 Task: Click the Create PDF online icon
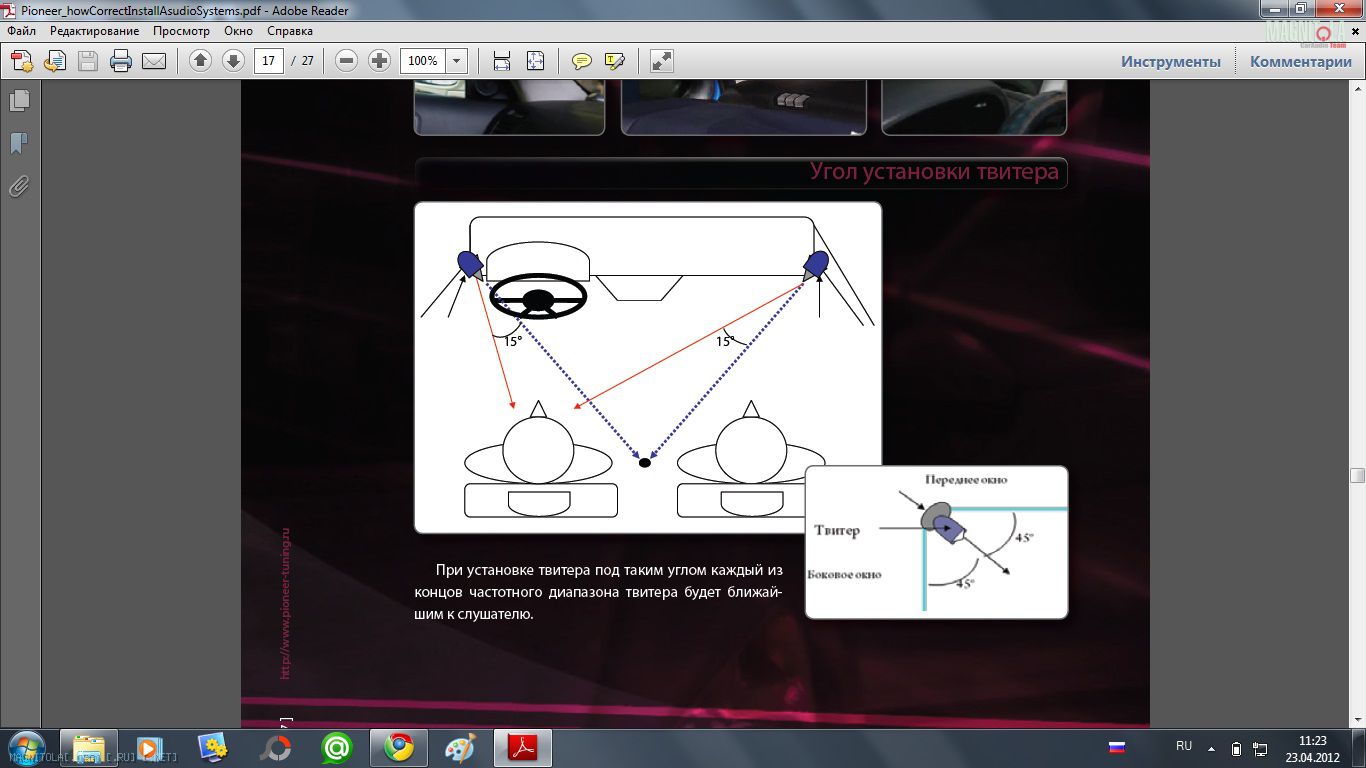click(21, 61)
